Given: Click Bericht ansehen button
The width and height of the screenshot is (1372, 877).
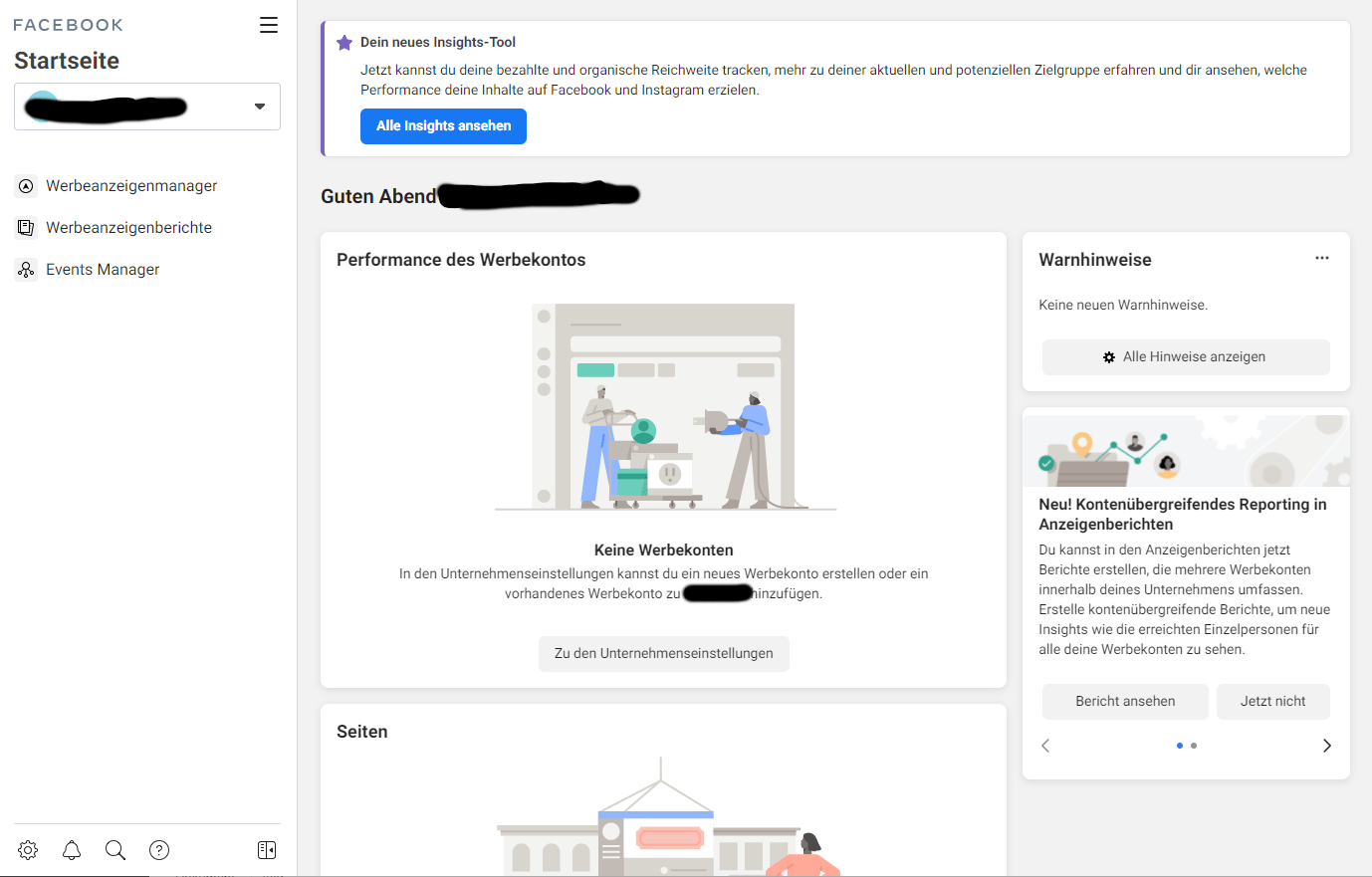Looking at the screenshot, I should [x=1125, y=702].
